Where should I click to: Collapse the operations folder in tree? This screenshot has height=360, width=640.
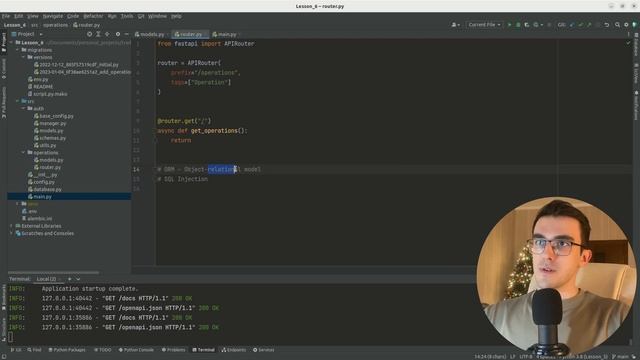[24, 152]
